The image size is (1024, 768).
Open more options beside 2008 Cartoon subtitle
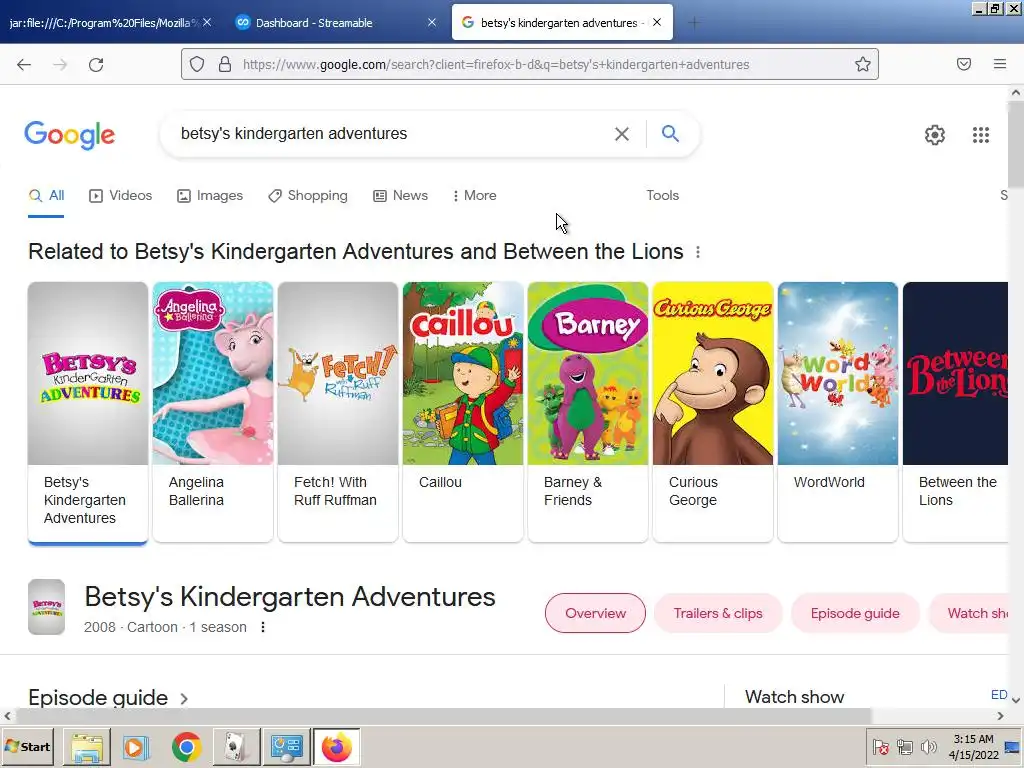(x=263, y=627)
